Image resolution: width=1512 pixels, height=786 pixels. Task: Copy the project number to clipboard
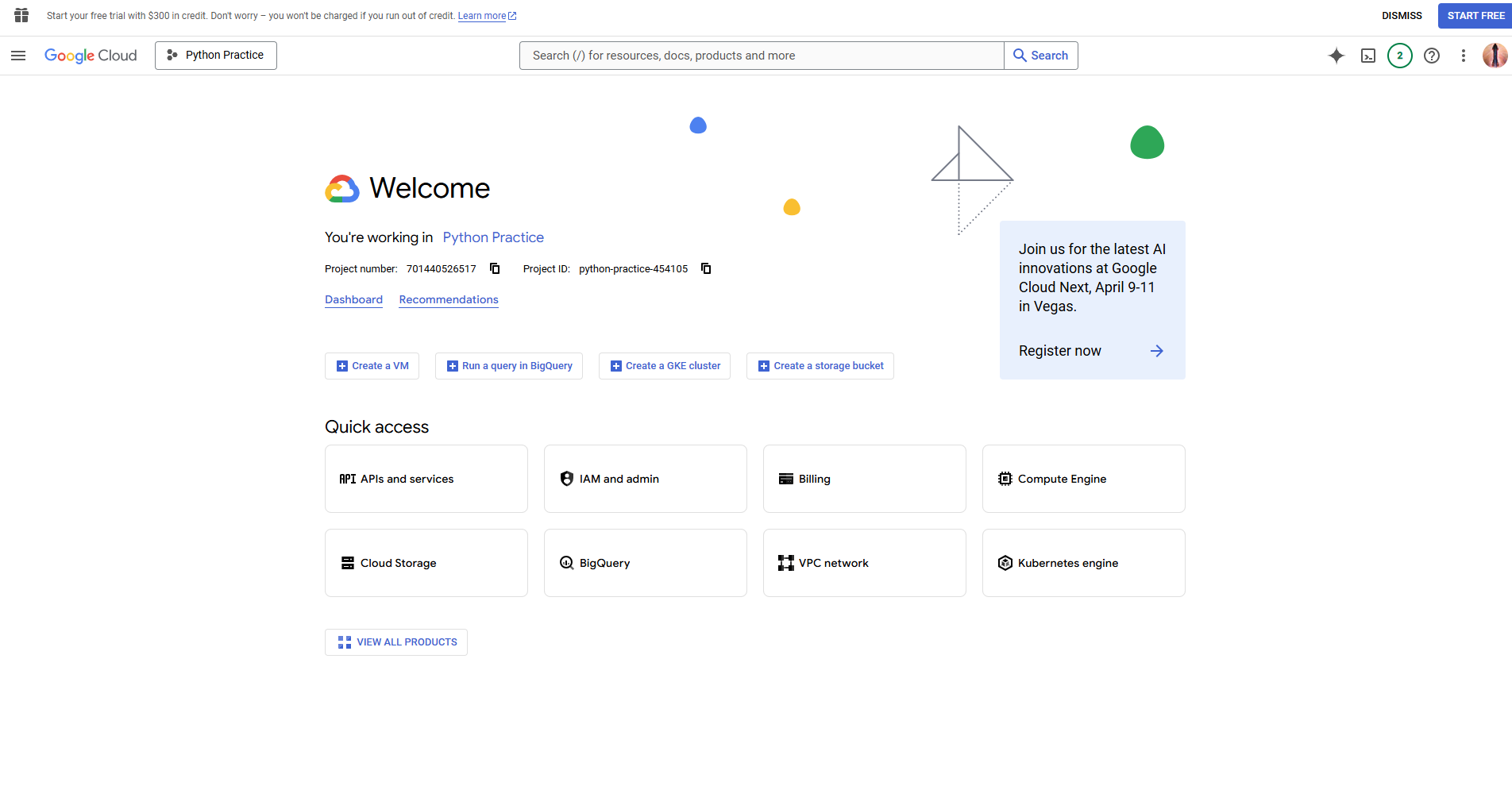[x=495, y=268]
